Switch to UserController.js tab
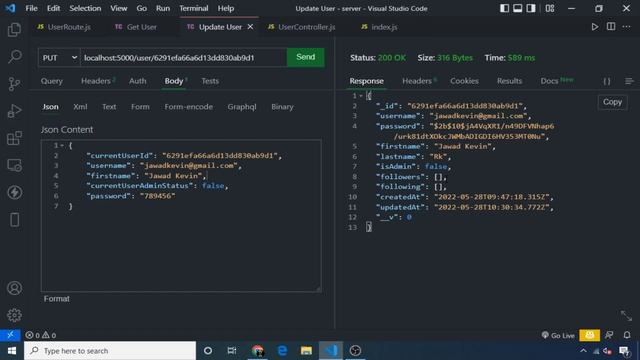Viewport: 640px width, 360px height. (x=302, y=27)
